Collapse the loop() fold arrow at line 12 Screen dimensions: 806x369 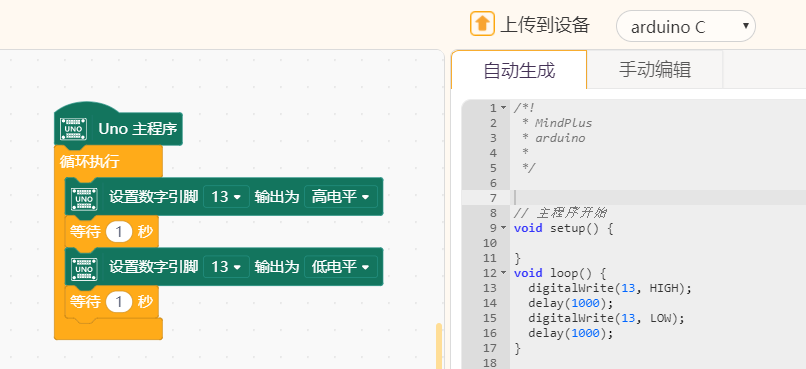point(503,273)
